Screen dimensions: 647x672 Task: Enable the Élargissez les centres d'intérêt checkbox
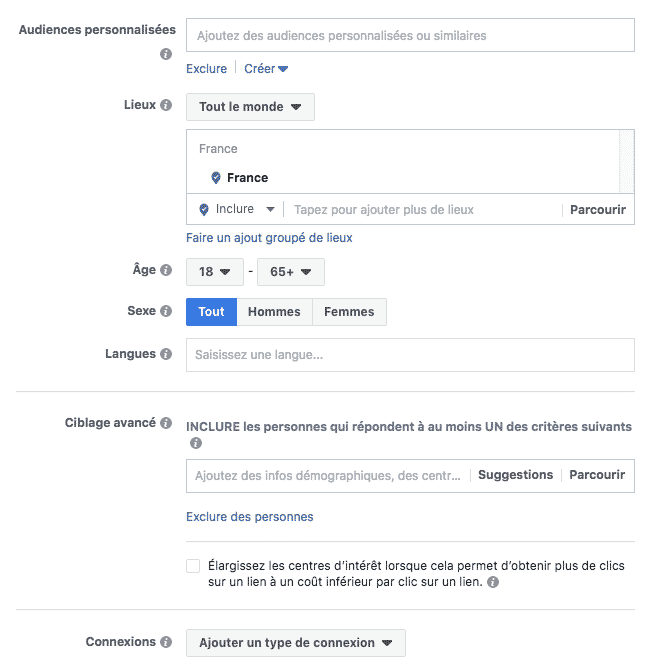tap(193, 566)
